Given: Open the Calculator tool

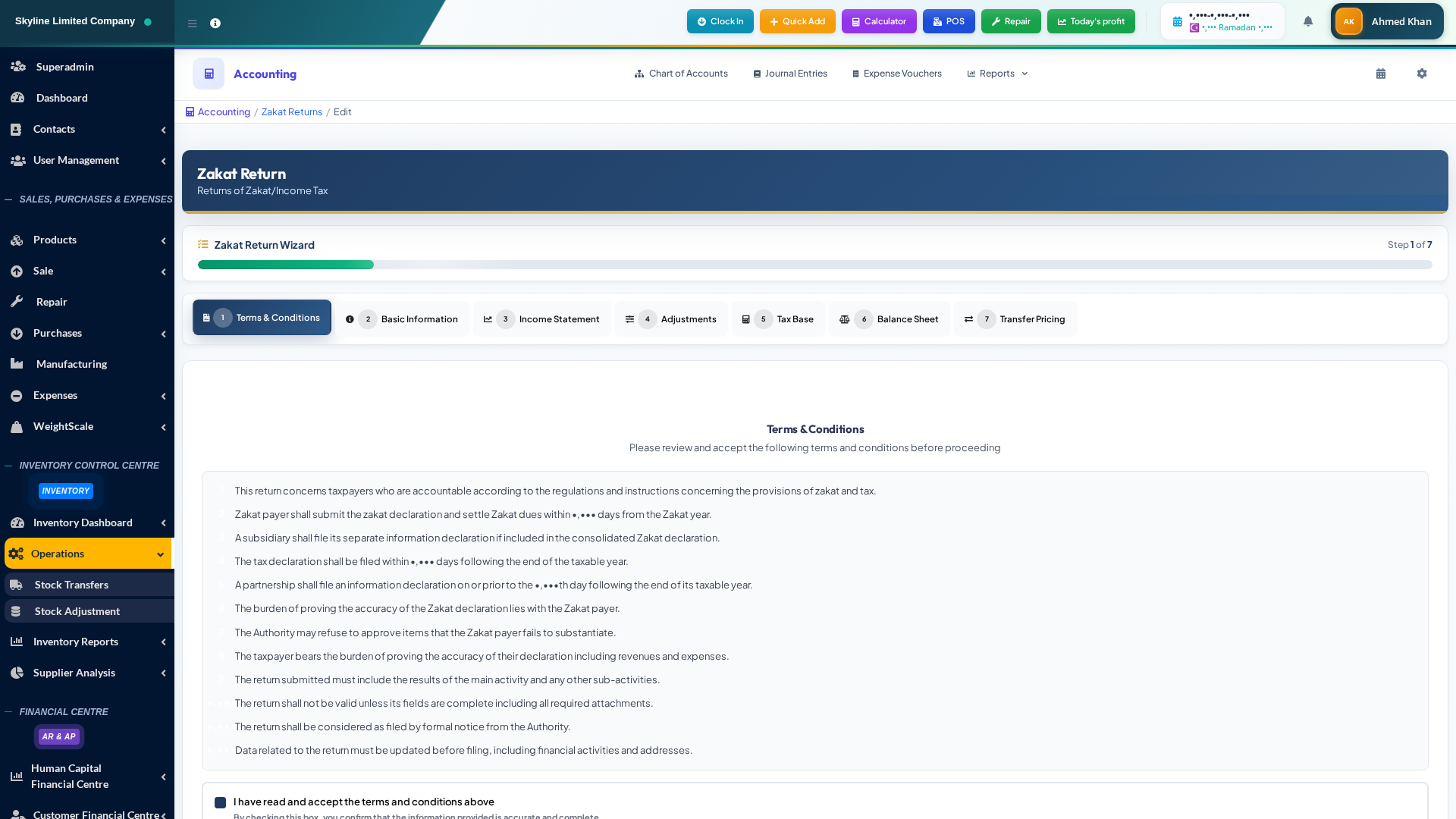Looking at the screenshot, I should coord(878,21).
